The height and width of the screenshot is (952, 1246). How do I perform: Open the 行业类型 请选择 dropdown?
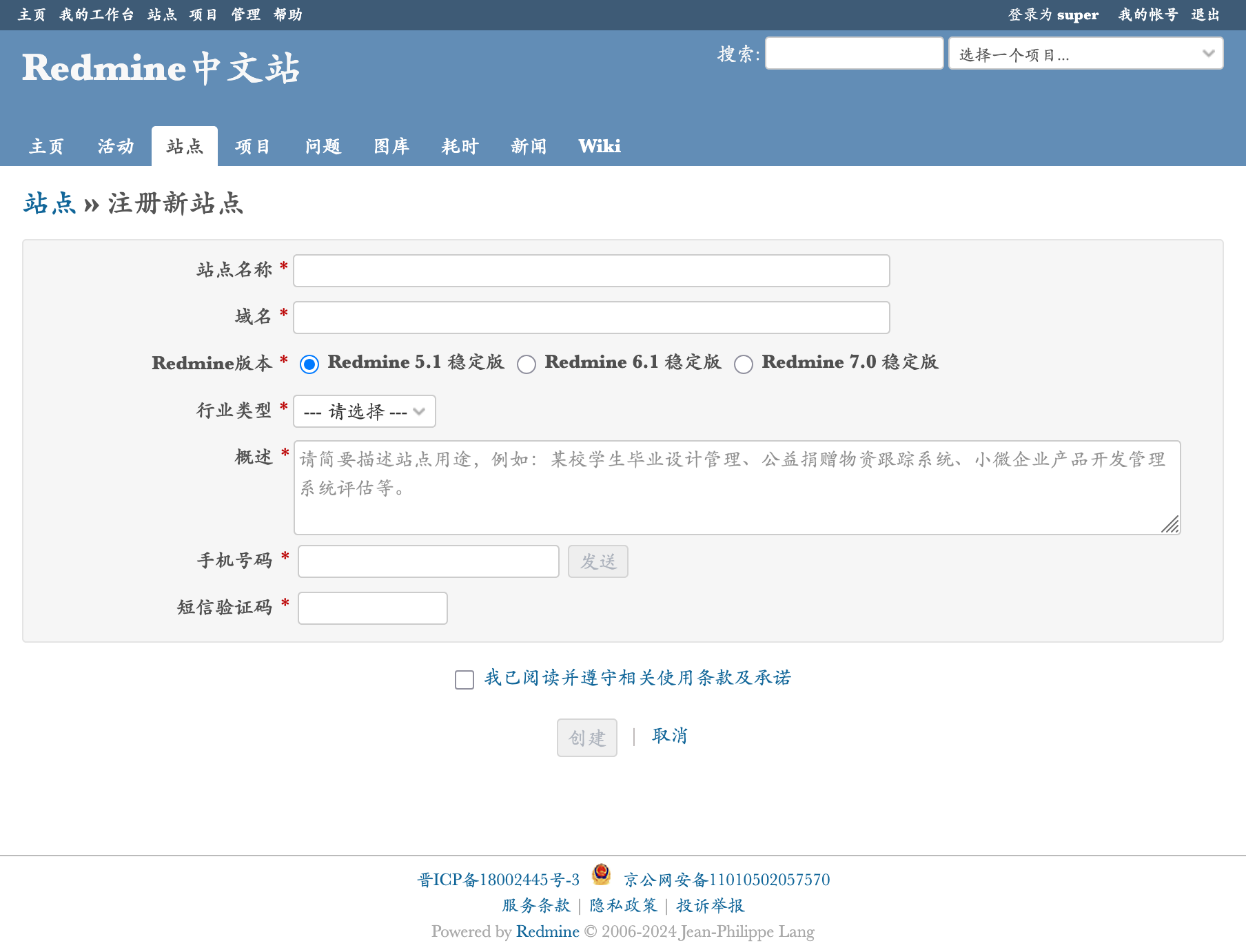click(365, 411)
